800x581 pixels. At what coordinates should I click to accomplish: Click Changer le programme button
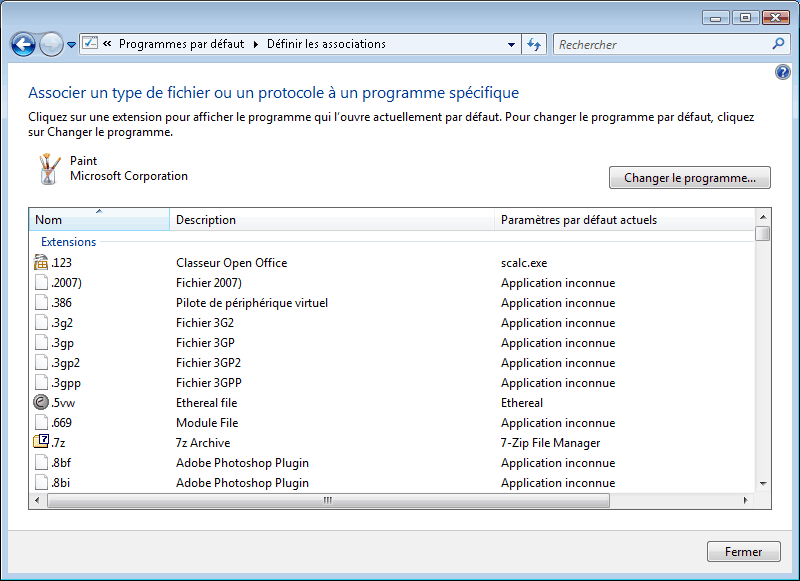(x=690, y=178)
